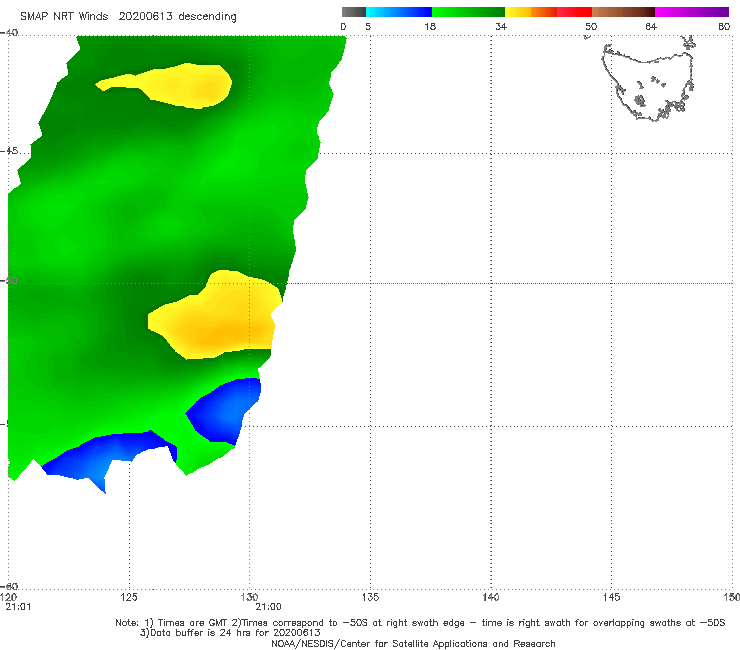Click the note line starting "Note: 1) Times are GMT"

point(420,623)
